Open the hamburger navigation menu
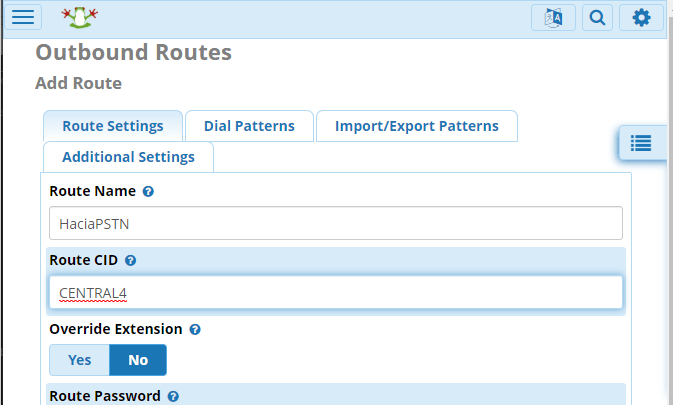The image size is (673, 405). 22,17
